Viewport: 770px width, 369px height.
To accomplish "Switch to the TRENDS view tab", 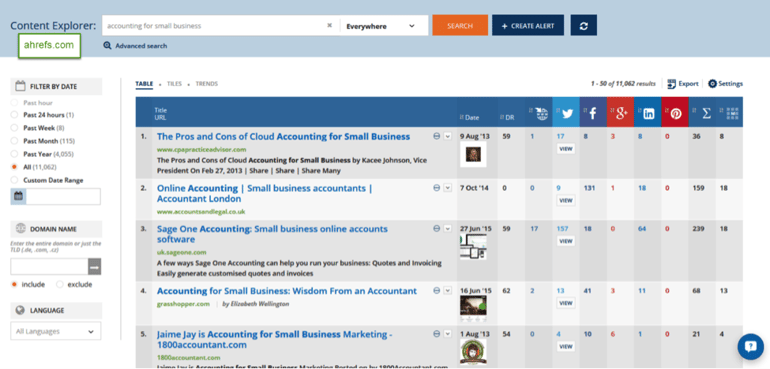I will click(207, 84).
